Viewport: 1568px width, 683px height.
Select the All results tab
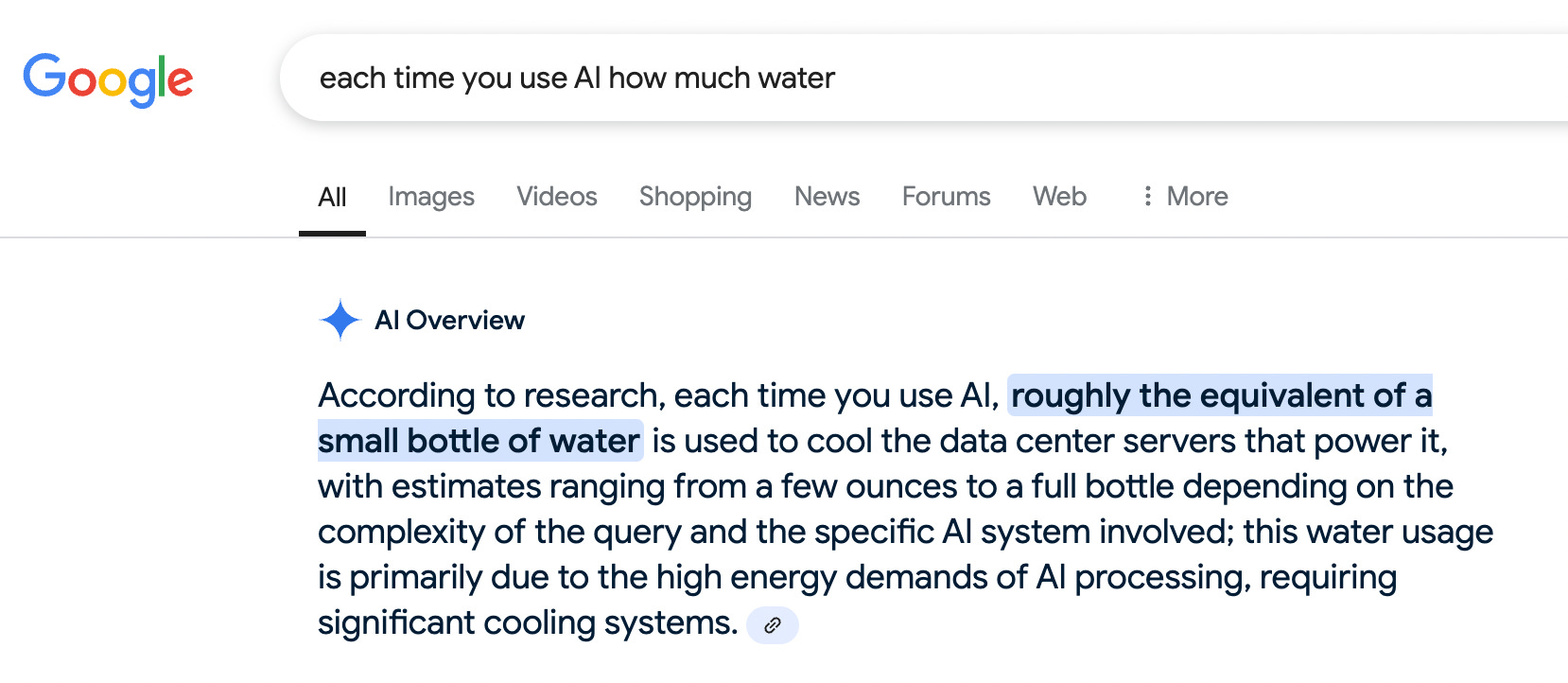tap(332, 197)
